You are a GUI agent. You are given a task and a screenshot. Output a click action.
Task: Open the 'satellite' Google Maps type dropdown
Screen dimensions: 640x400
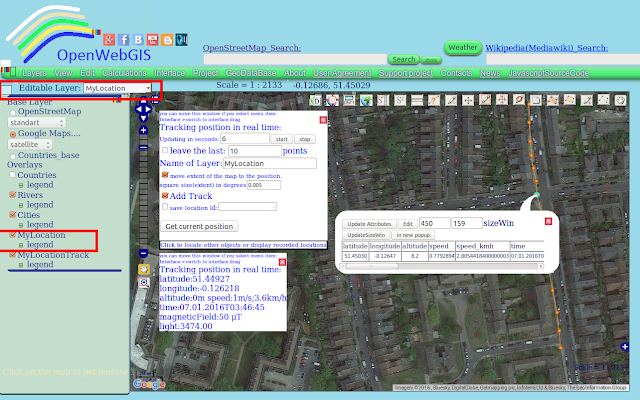[30, 144]
